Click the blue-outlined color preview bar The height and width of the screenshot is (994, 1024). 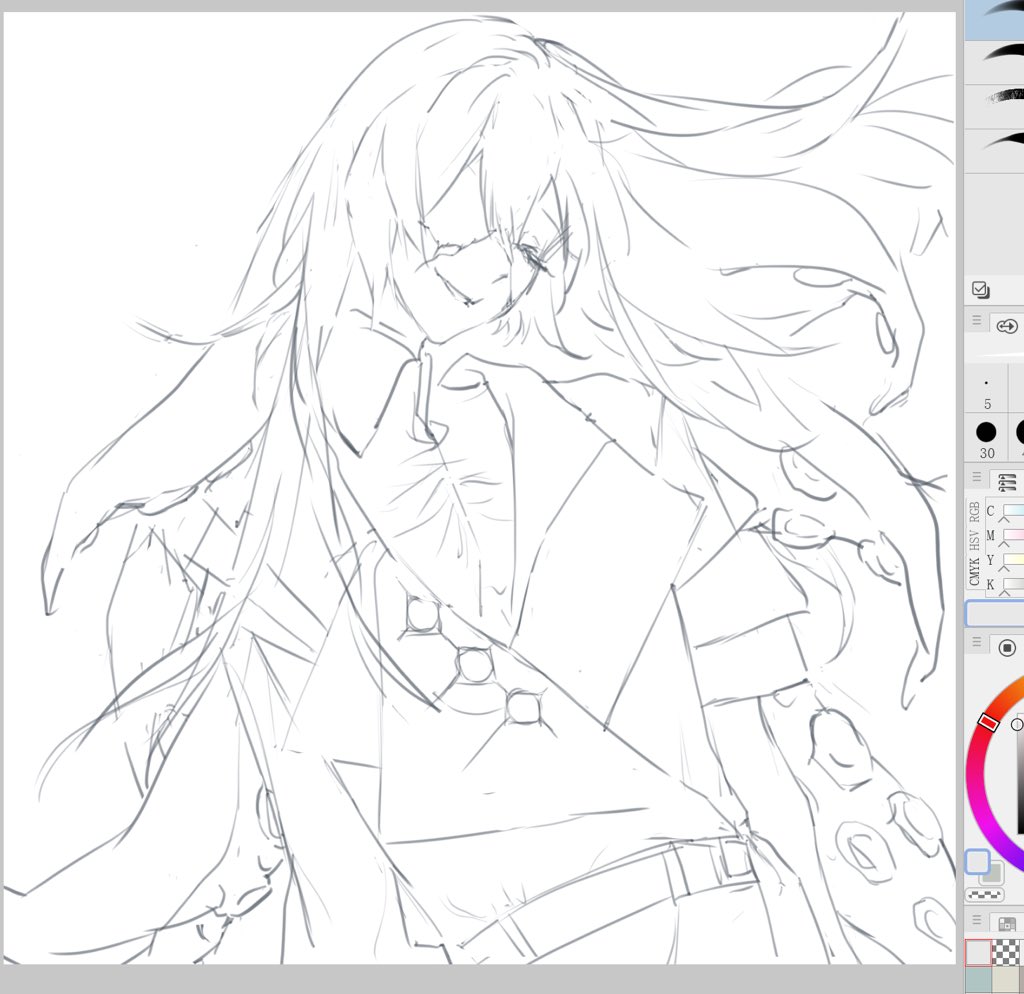tap(995, 614)
